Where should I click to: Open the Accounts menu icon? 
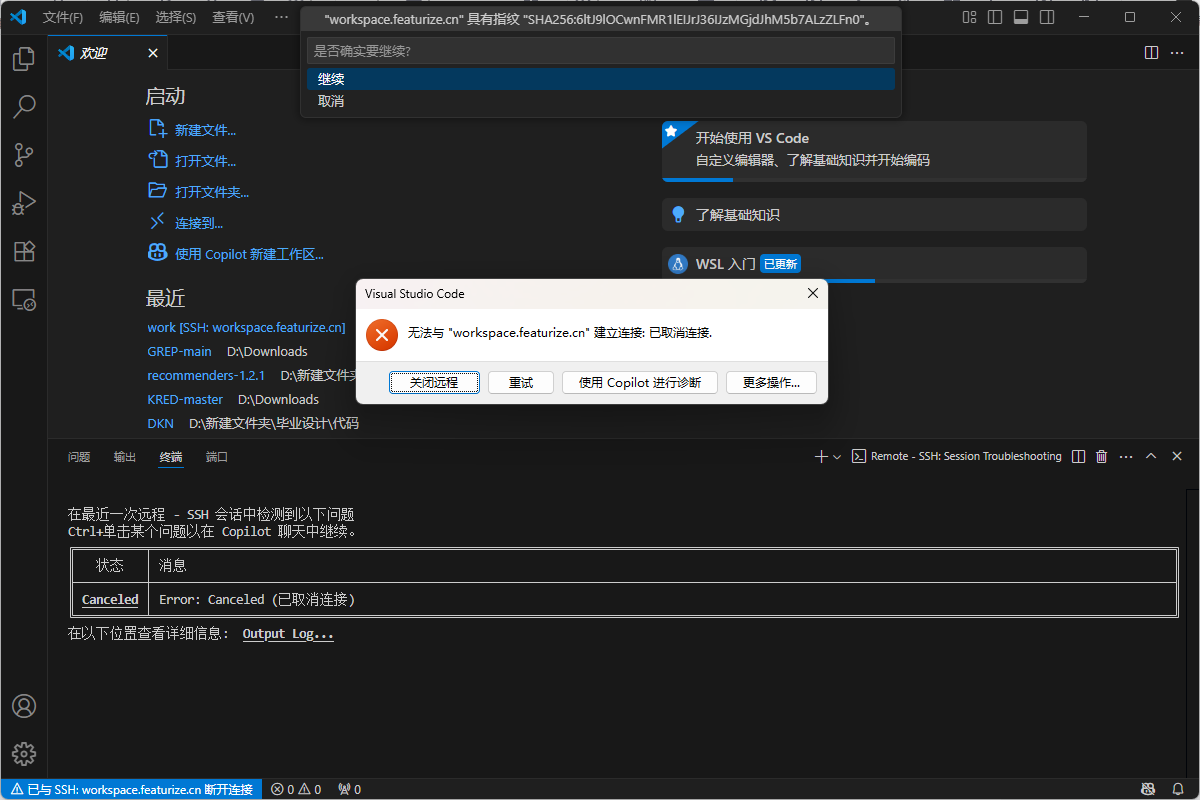click(24, 706)
